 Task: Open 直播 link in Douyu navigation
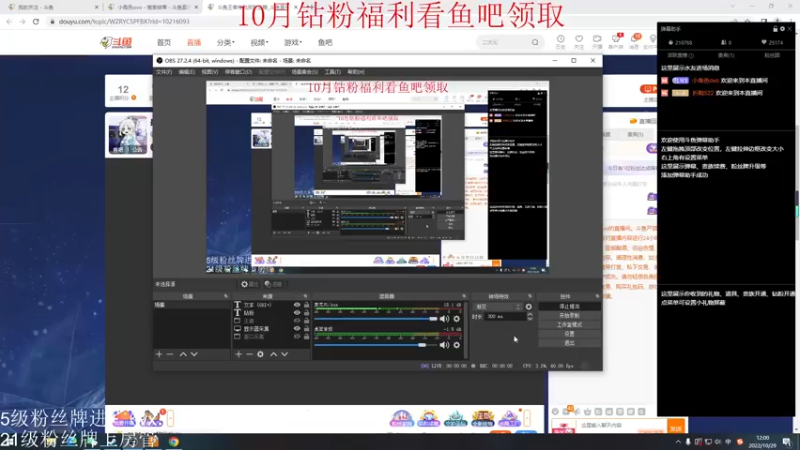click(194, 42)
